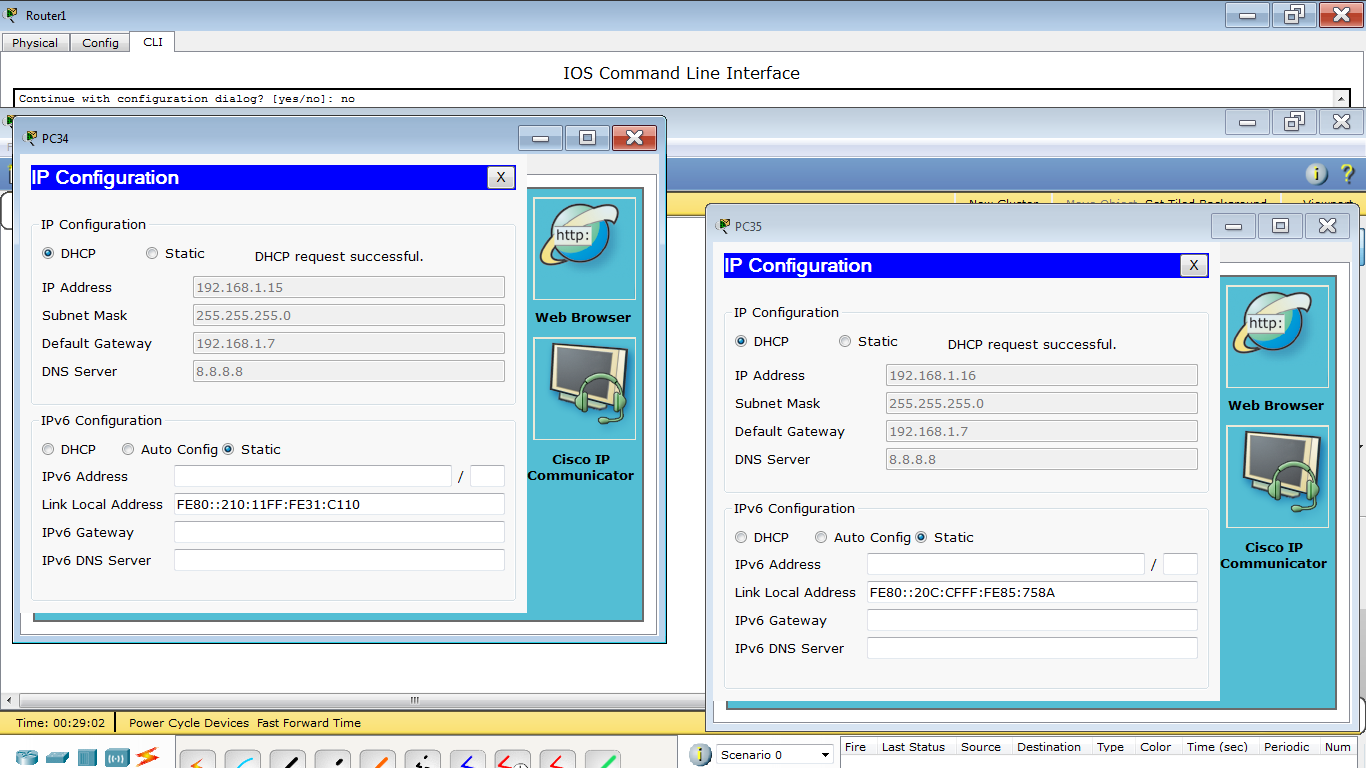Choose the Copper Straight-Through cable tool
Viewport: 1366px width, 768px height.
click(x=287, y=760)
